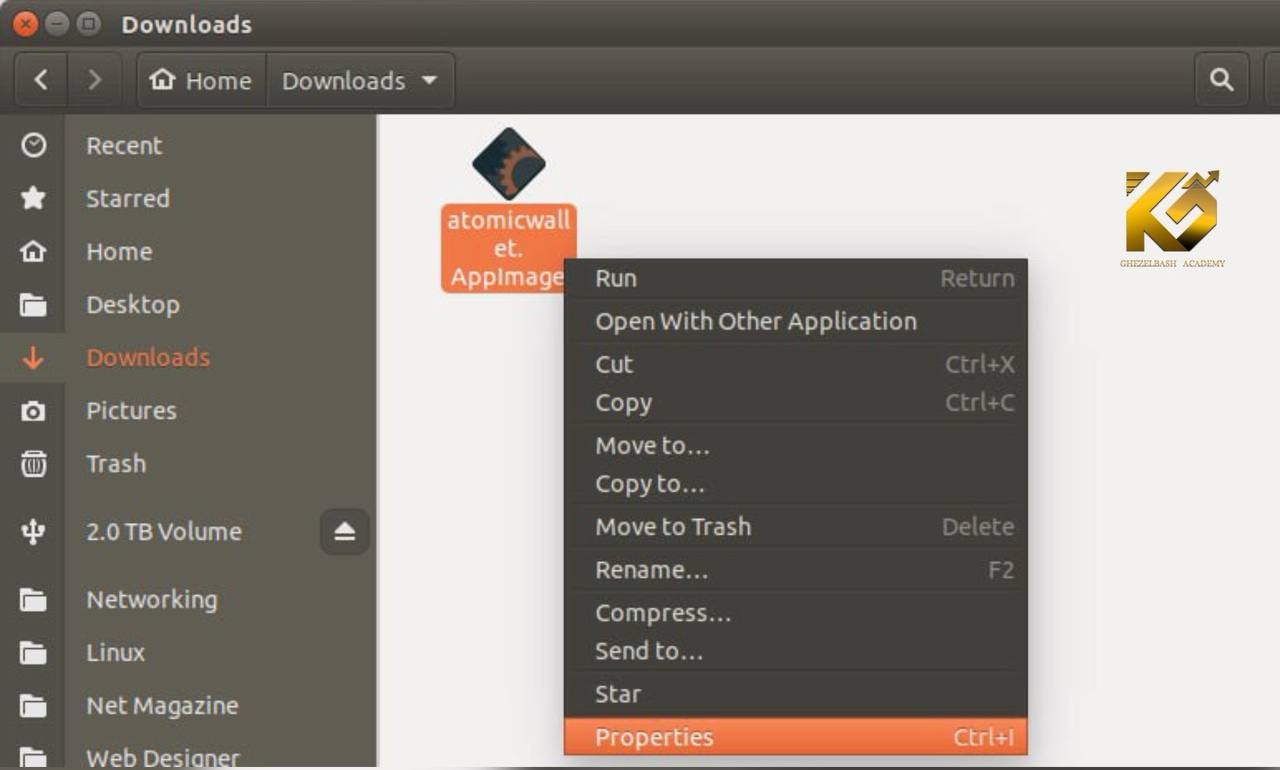The image size is (1280, 770).
Task: Minimize the Downloads window
Action: point(57,24)
